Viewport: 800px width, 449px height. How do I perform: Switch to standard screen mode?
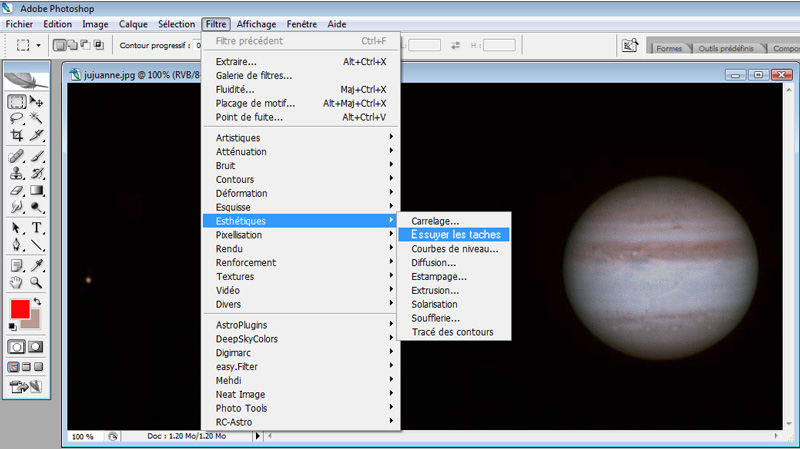click(x=14, y=367)
